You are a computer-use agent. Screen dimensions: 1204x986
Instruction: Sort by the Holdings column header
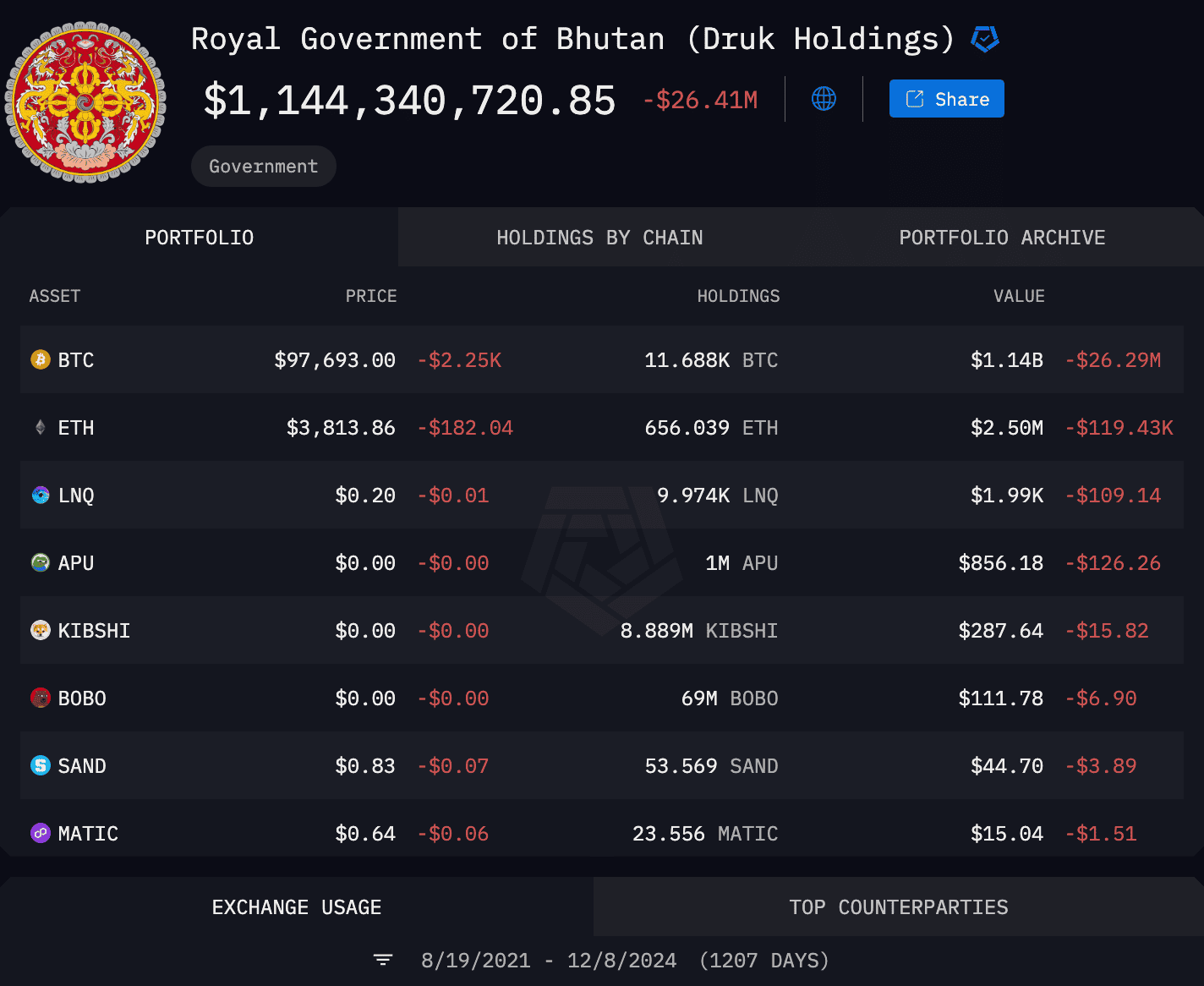pyautogui.click(x=738, y=296)
